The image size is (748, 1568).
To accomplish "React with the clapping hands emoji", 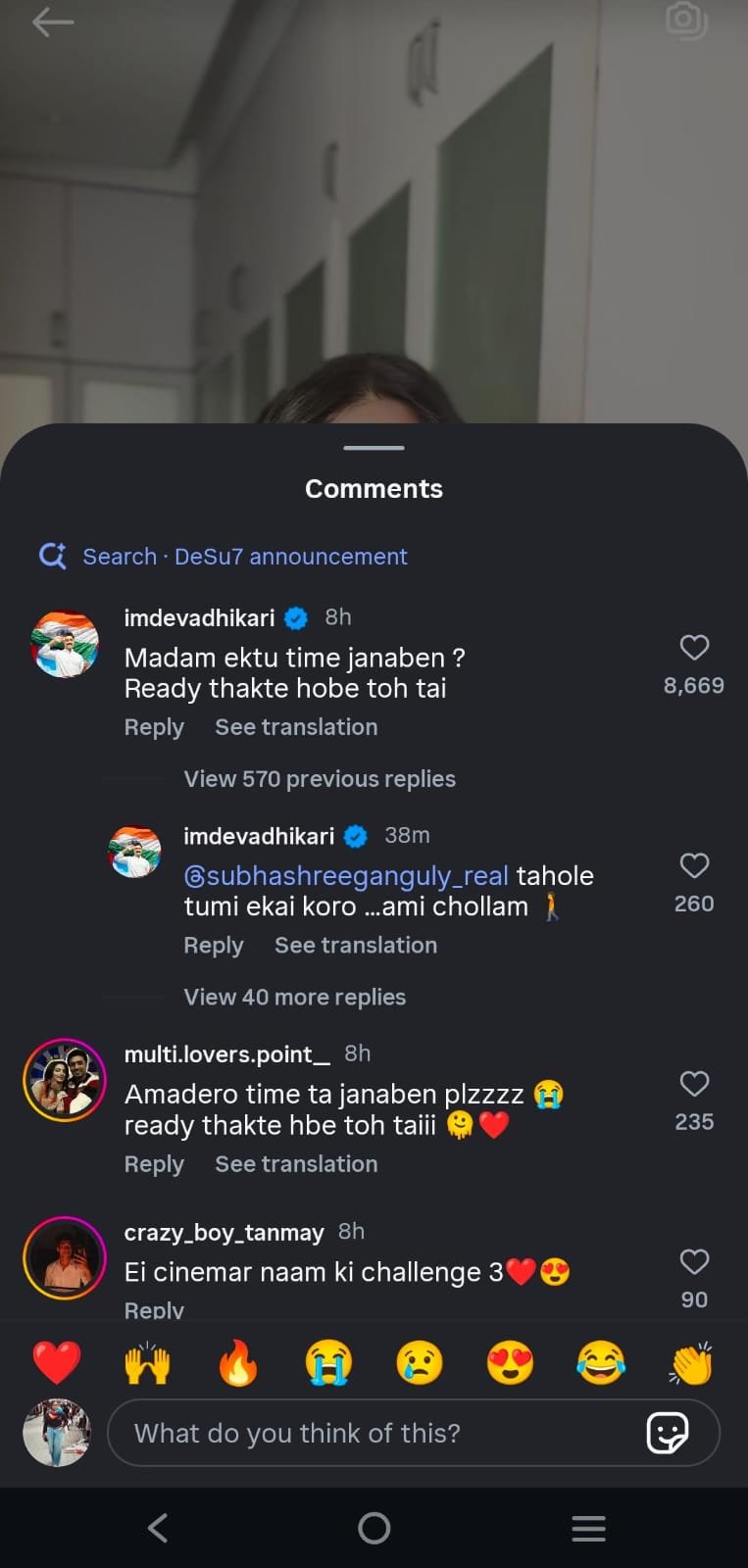I will point(691,1362).
